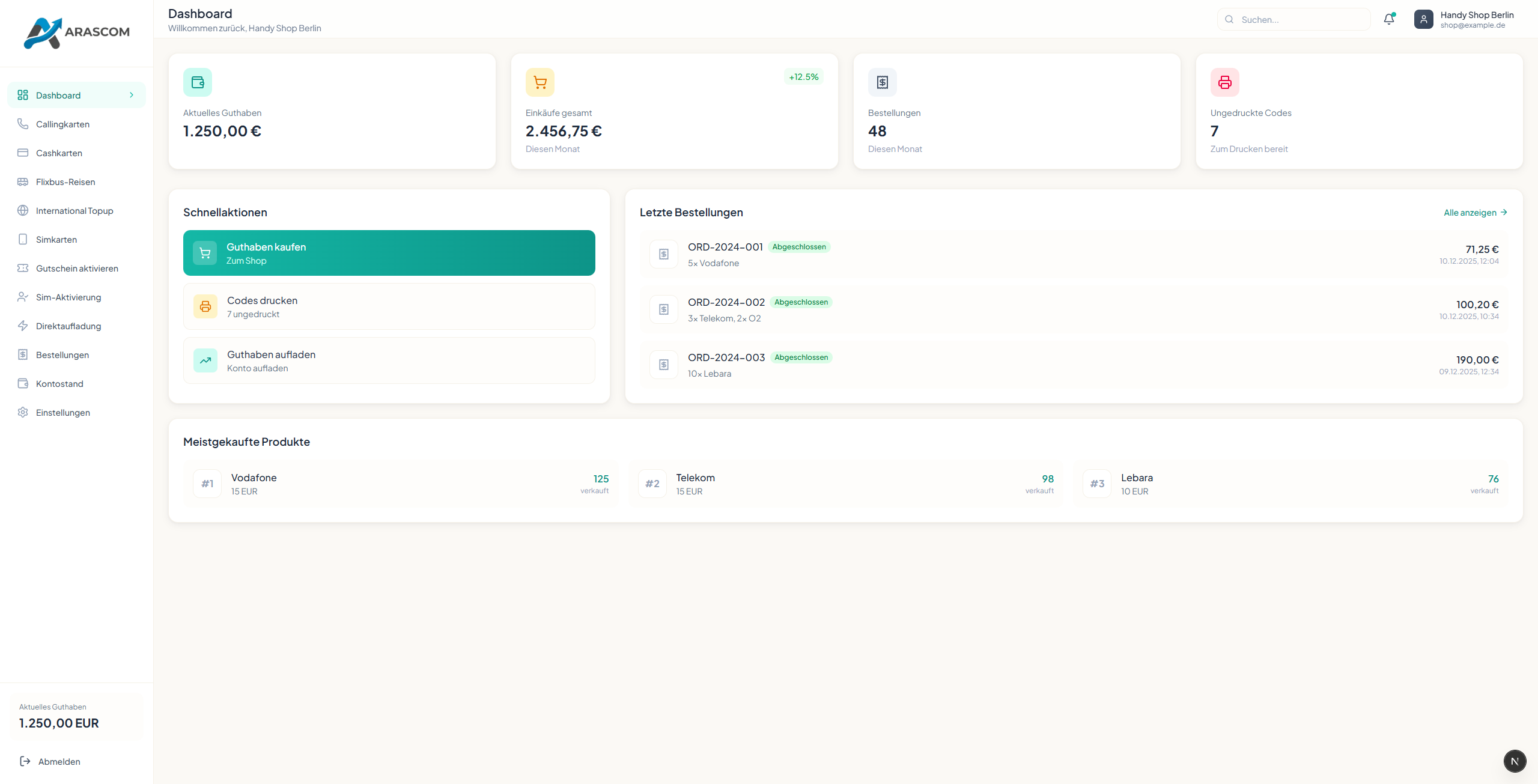Click the Abgeschlossen badge on ORD-2024-001
Viewport: 1538px width, 784px height.
click(x=799, y=246)
